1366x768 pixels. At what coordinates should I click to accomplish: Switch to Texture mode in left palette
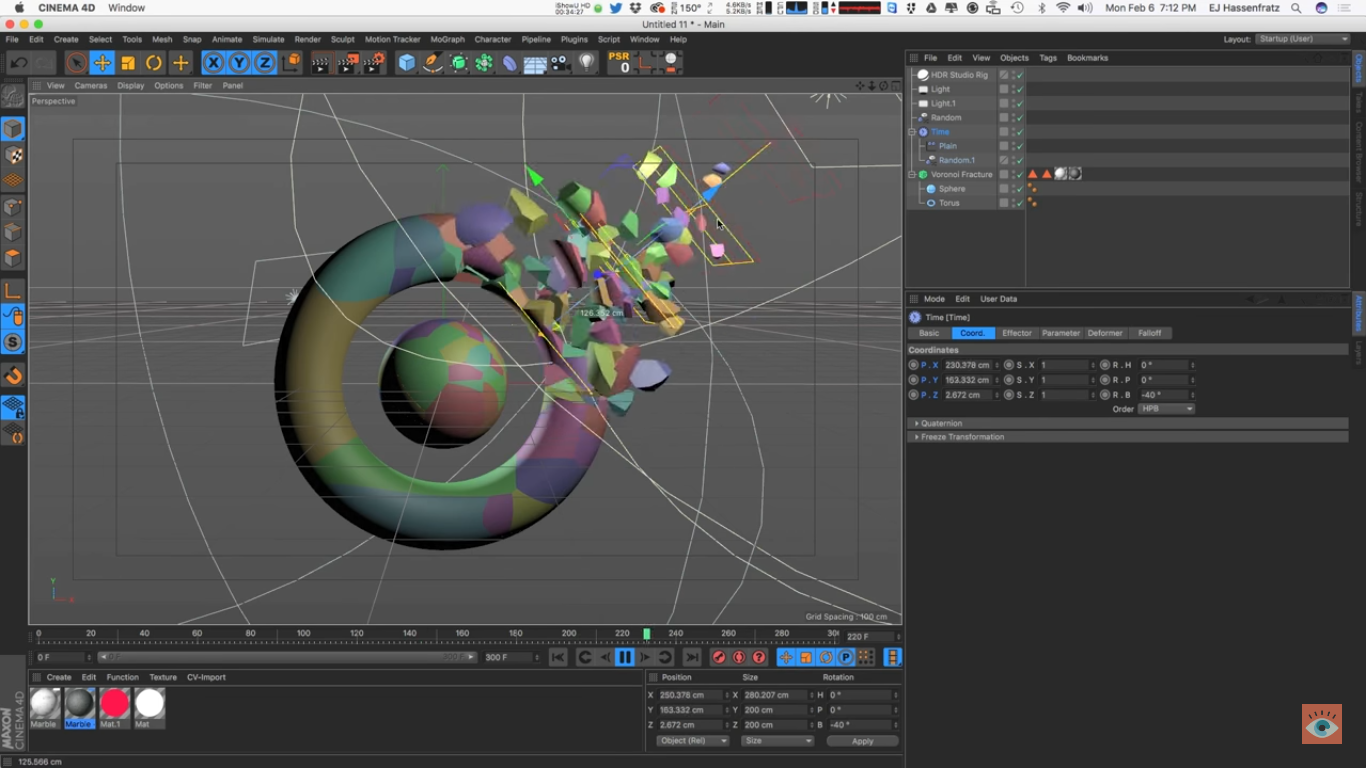click(x=13, y=155)
